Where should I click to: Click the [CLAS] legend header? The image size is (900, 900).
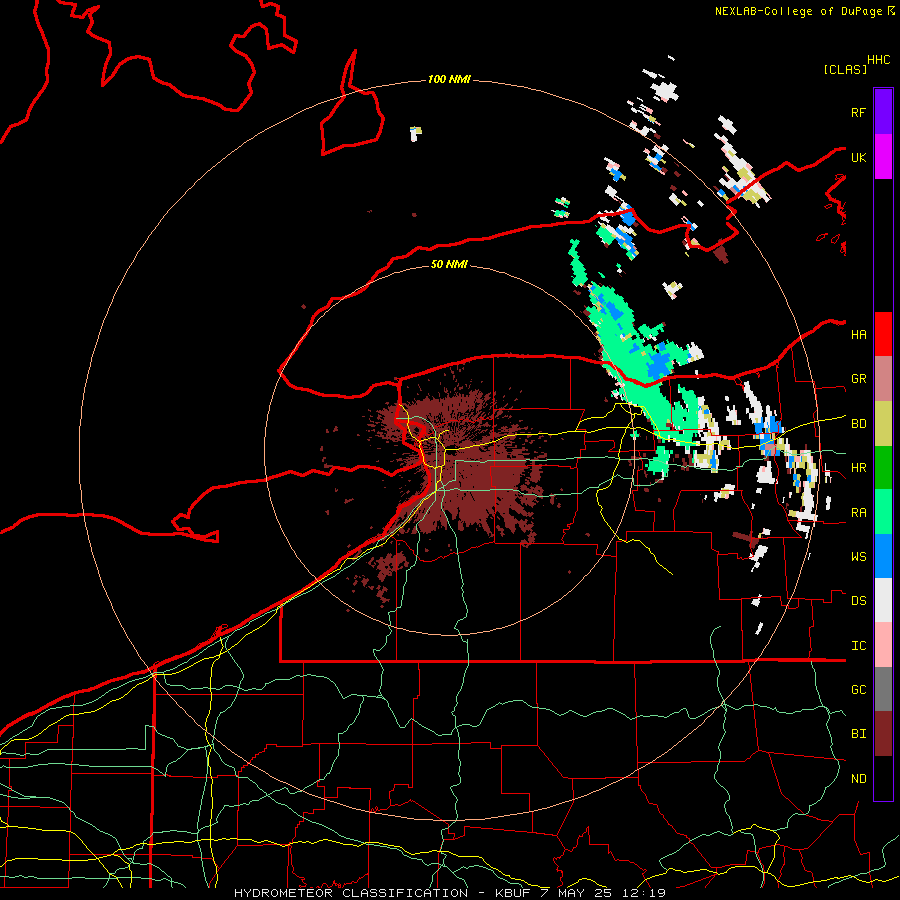coord(844,69)
